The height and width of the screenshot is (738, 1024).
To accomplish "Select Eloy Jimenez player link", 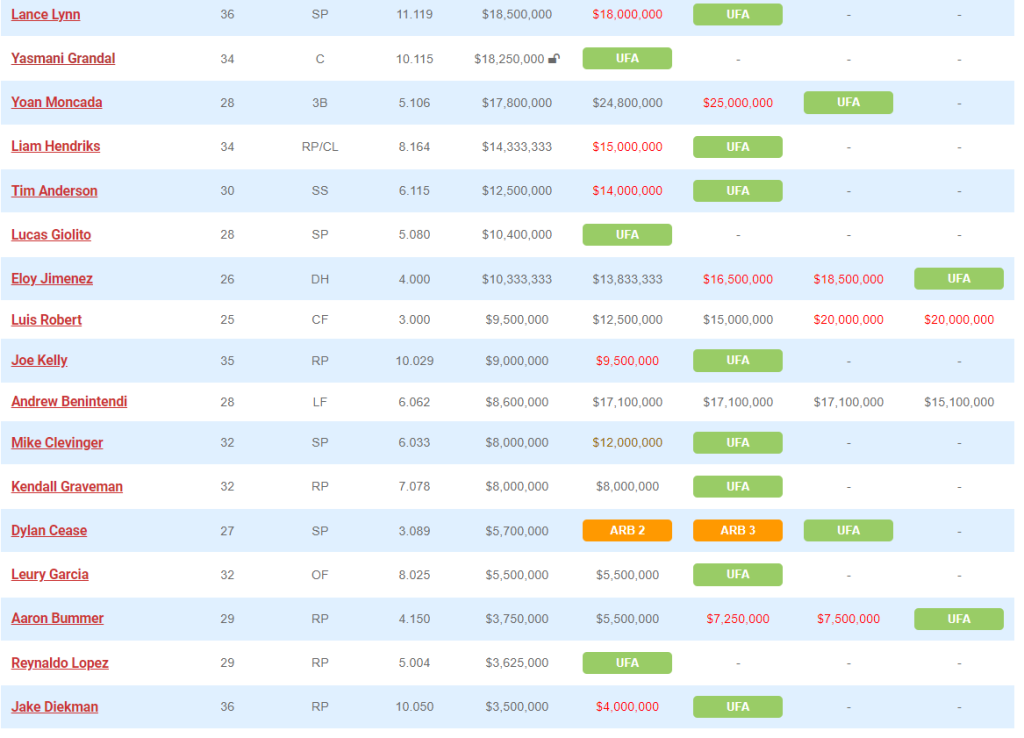I will coord(52,279).
